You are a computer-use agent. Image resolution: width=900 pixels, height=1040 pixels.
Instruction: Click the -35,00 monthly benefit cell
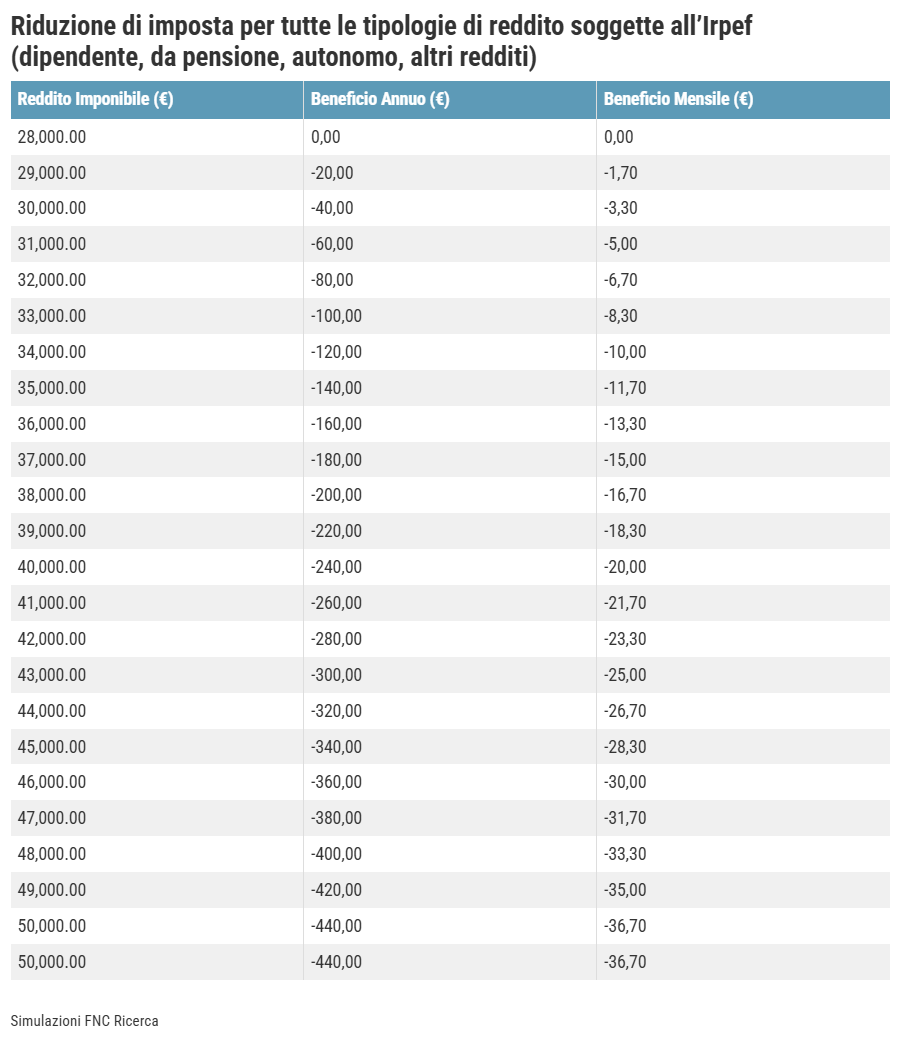[x=625, y=890]
